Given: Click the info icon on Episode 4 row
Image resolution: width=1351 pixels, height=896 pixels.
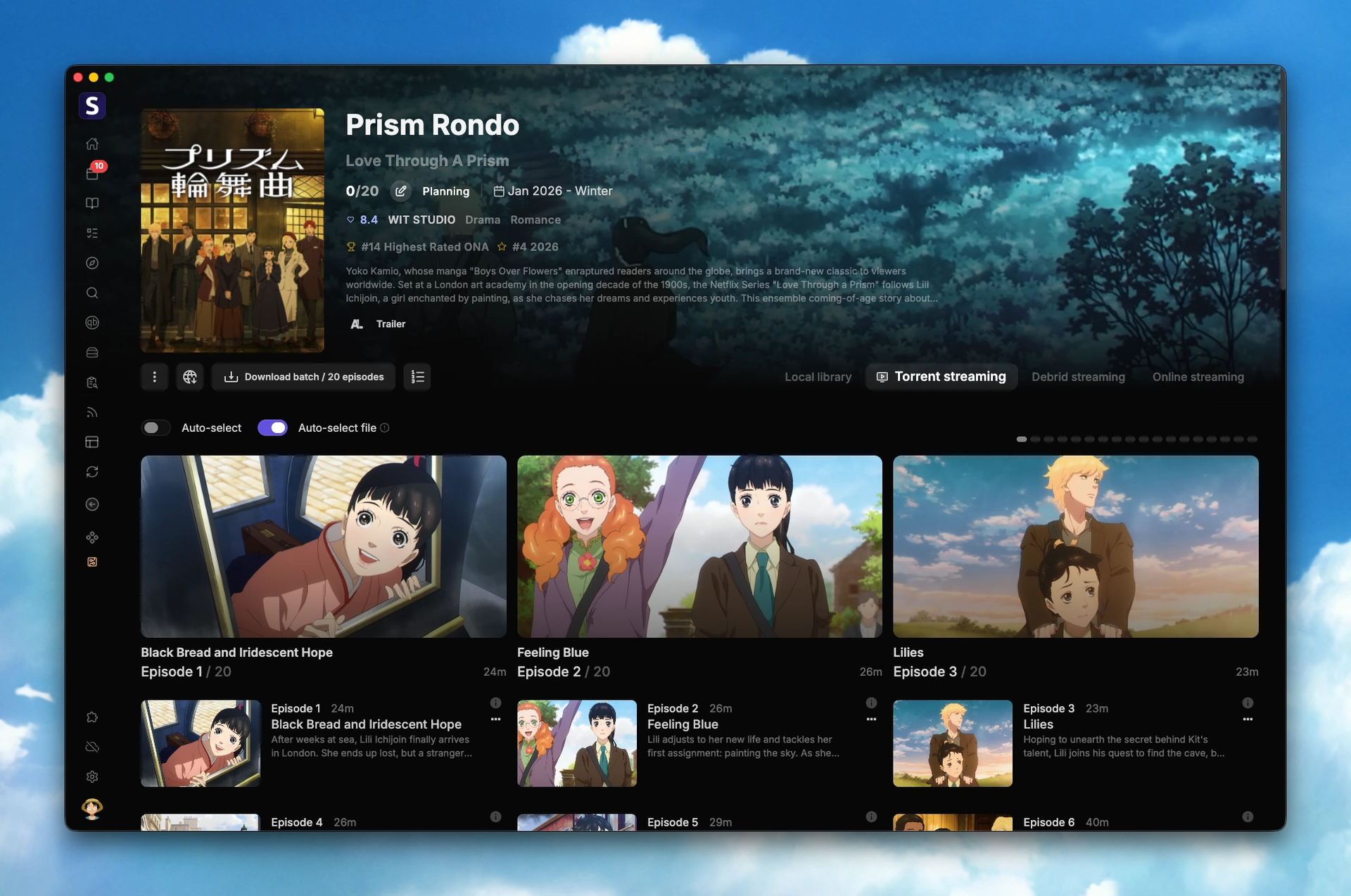Looking at the screenshot, I should click(x=496, y=817).
